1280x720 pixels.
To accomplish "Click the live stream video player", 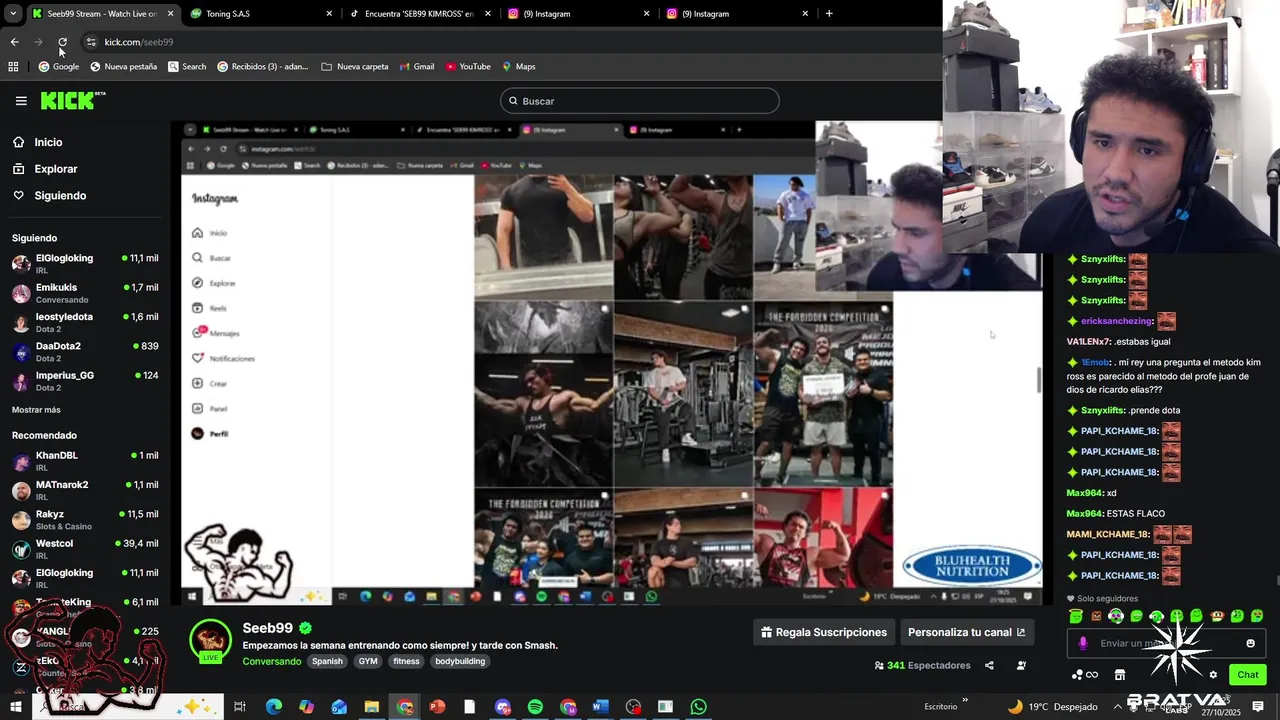I will [611, 363].
